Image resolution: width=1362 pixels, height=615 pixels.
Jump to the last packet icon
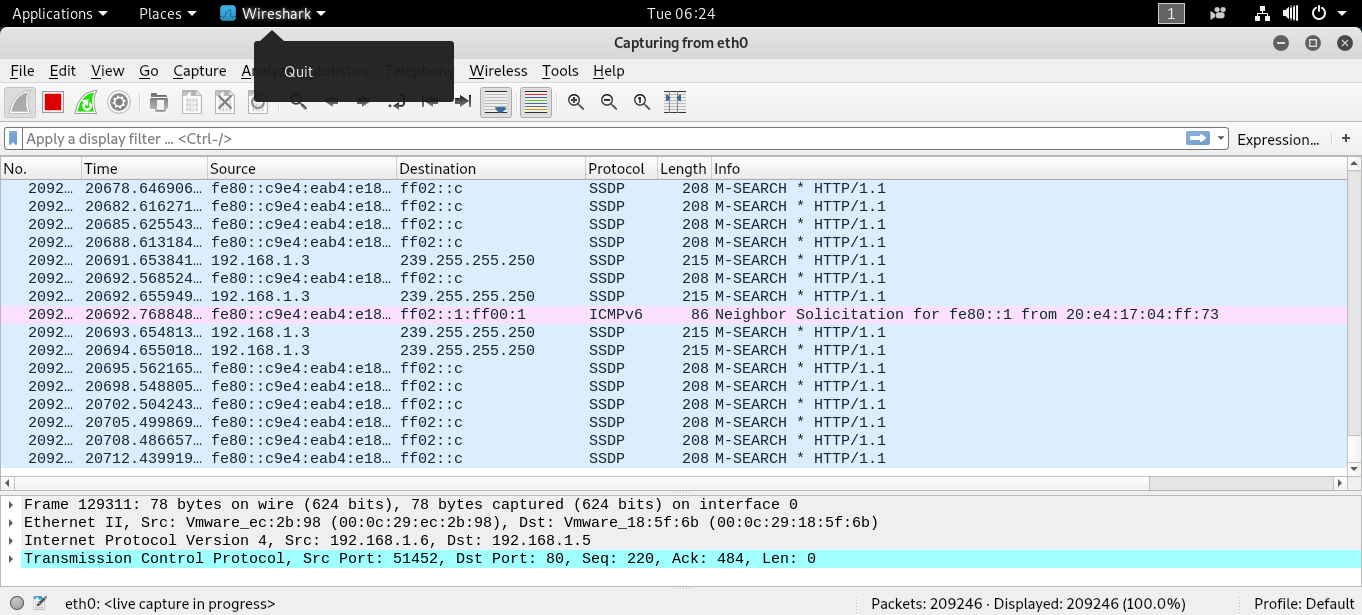click(x=463, y=101)
